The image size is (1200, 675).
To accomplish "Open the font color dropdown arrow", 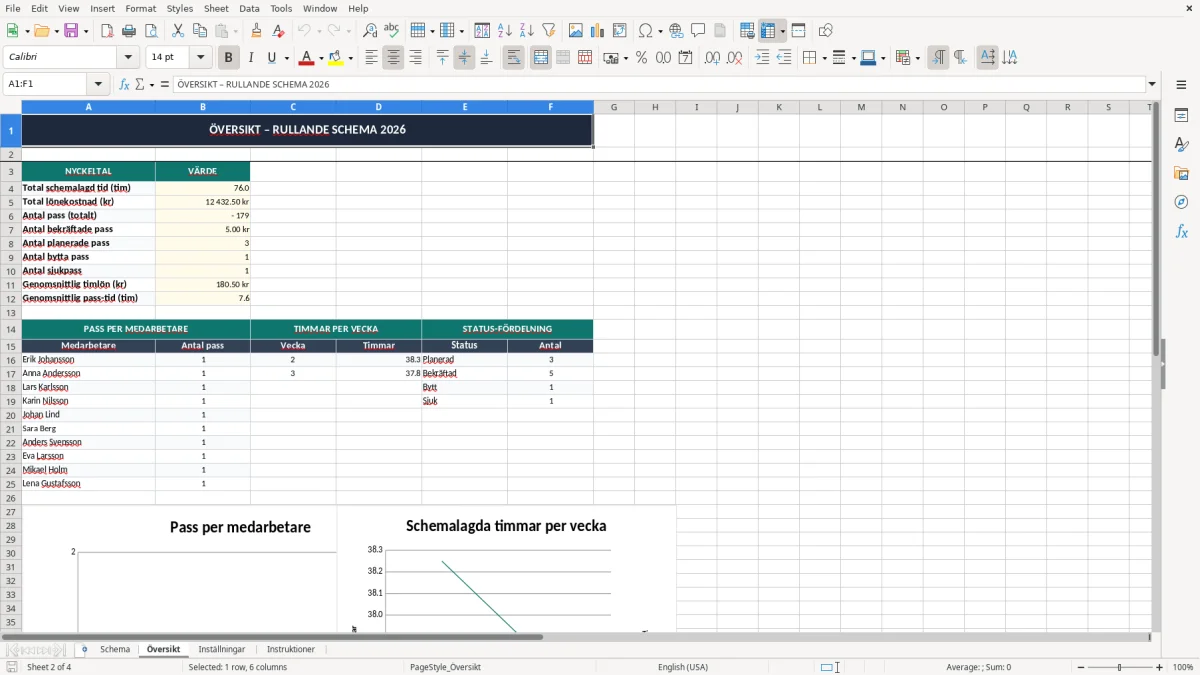I will (321, 58).
